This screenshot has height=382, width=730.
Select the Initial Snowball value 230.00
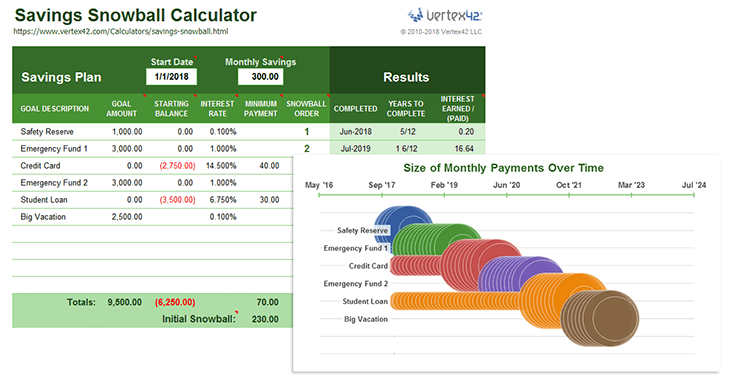click(x=265, y=319)
